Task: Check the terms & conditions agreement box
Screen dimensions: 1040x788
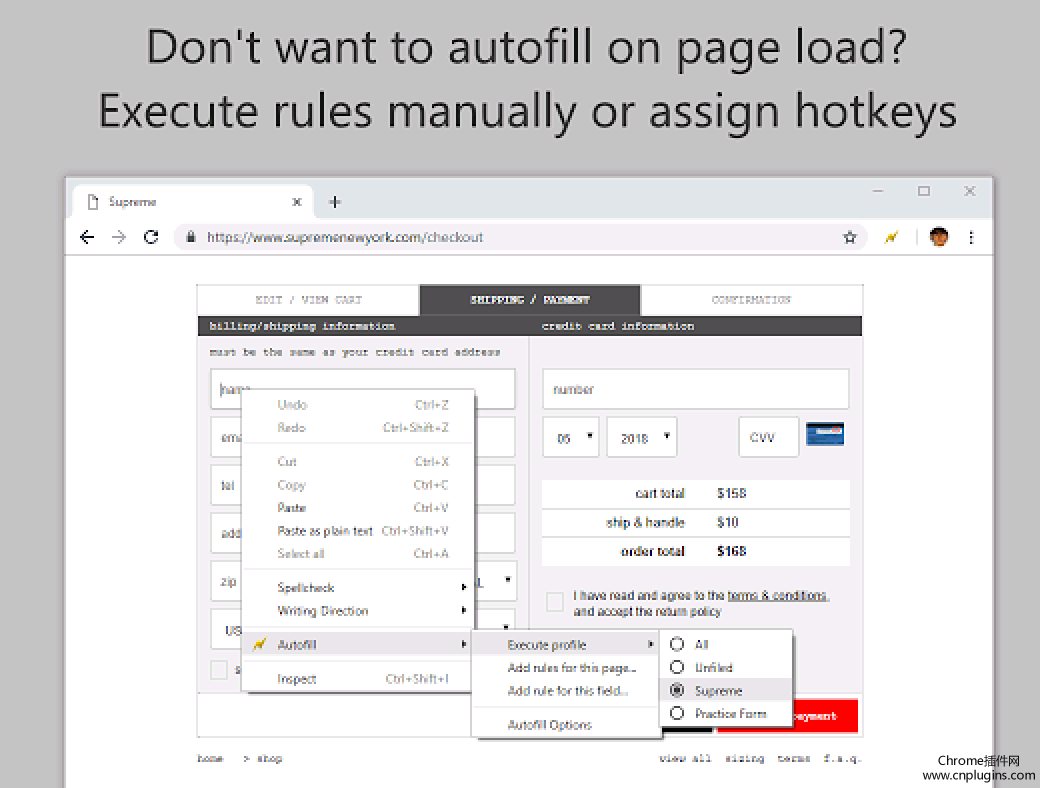Action: tap(555, 602)
